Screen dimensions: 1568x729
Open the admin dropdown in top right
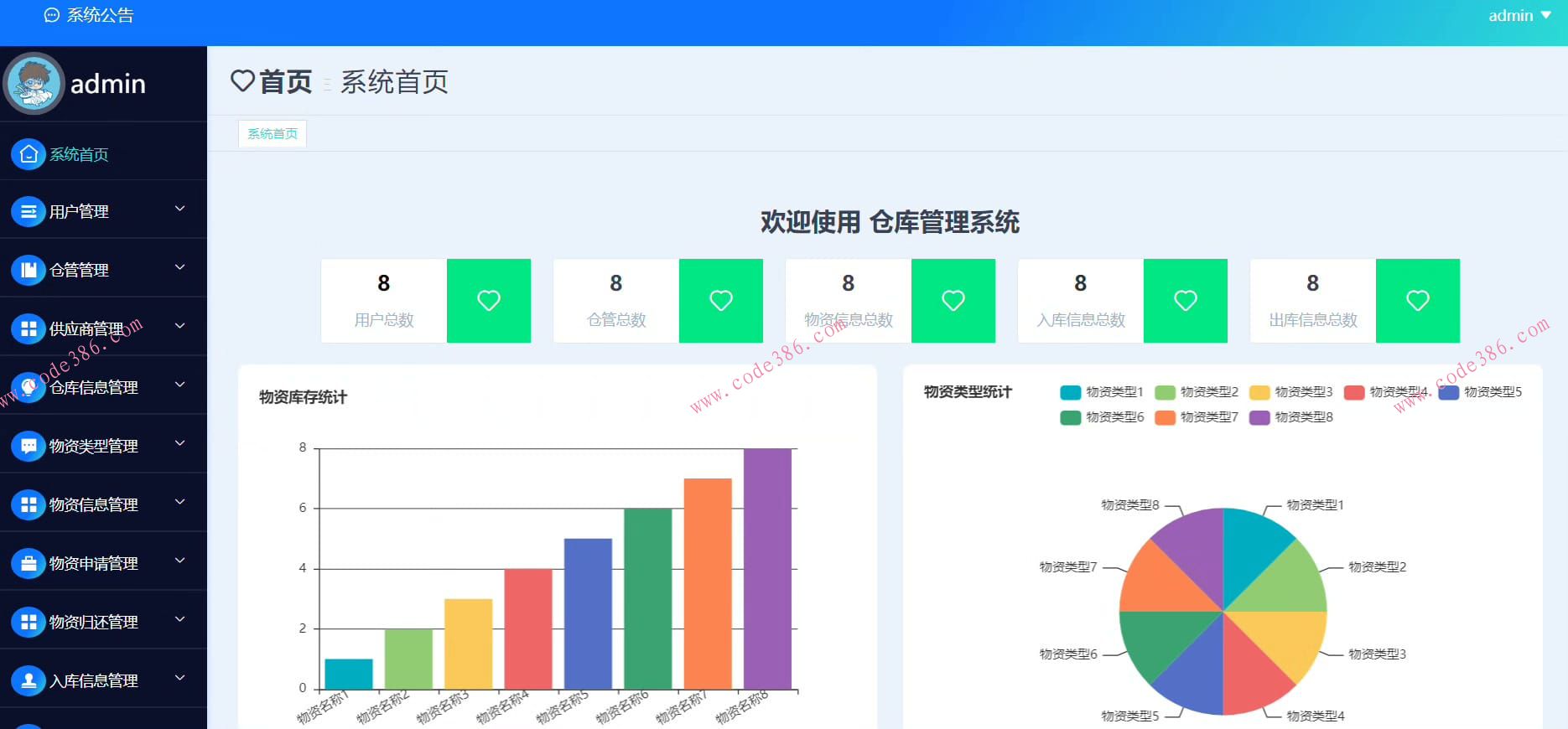[x=1519, y=16]
